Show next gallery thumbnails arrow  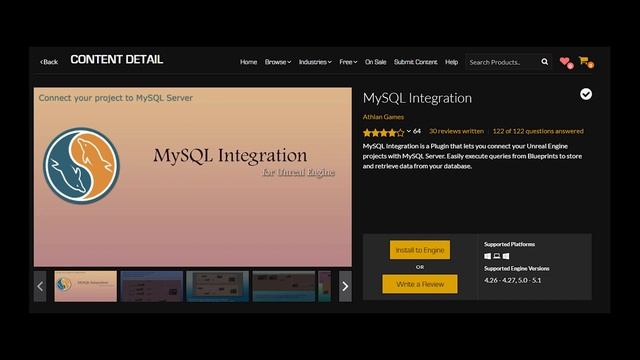click(345, 286)
